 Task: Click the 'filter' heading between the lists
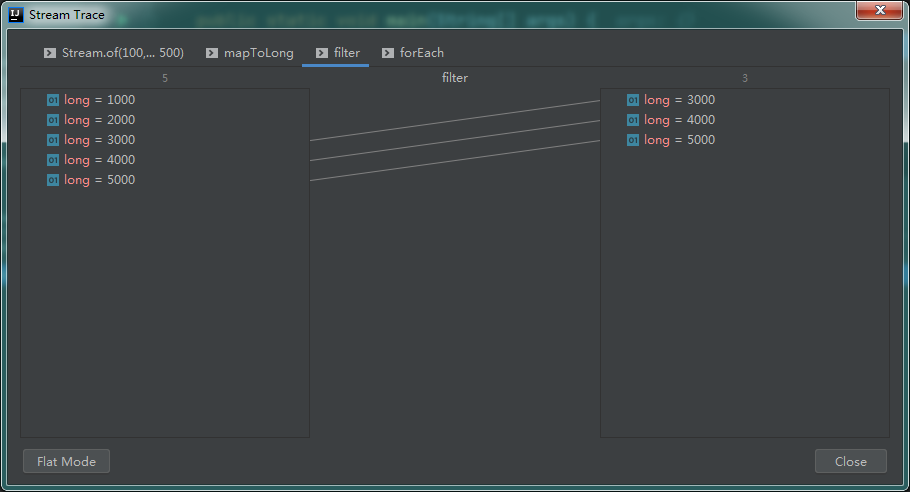click(455, 78)
